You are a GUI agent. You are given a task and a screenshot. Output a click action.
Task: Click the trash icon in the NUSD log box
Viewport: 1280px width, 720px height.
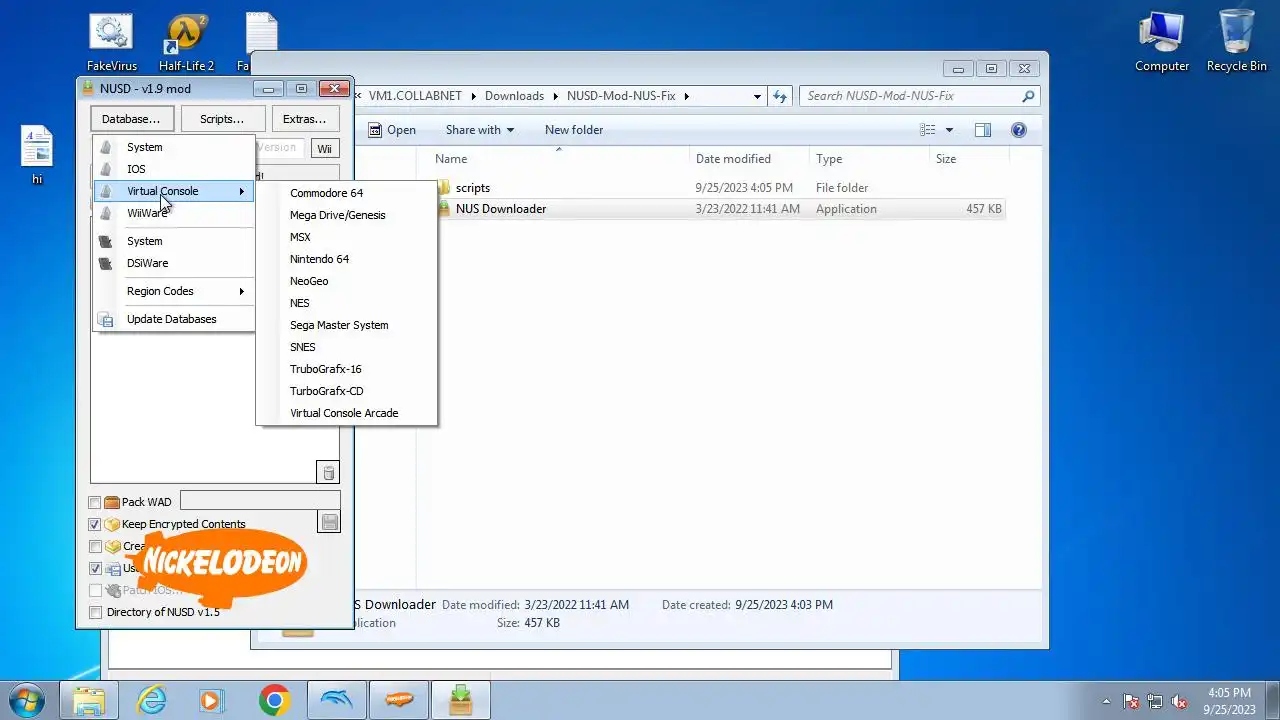click(x=328, y=472)
